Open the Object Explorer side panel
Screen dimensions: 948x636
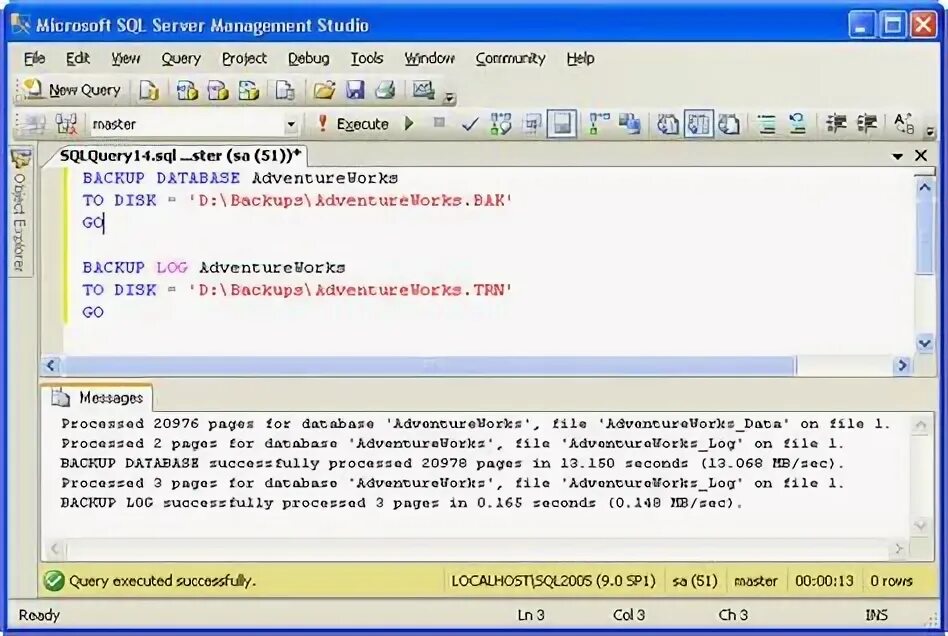21,212
